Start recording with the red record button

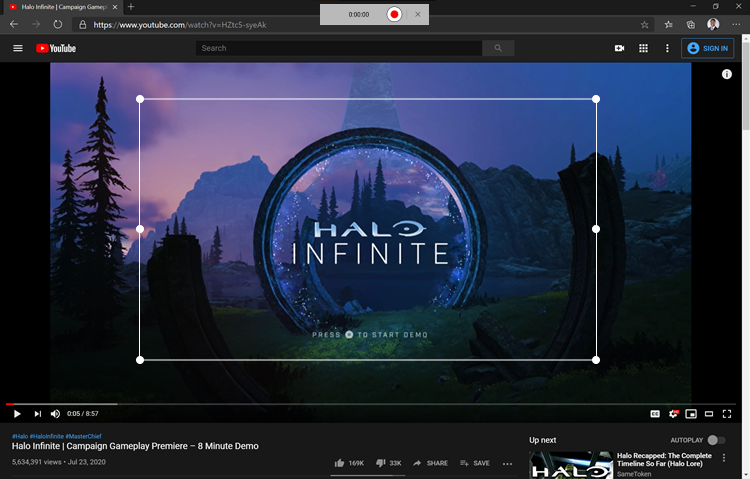tap(394, 15)
